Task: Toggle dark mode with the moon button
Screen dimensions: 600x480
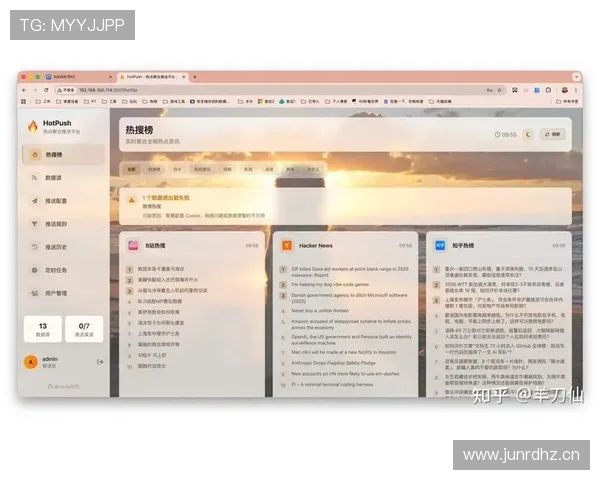Action: (x=528, y=134)
